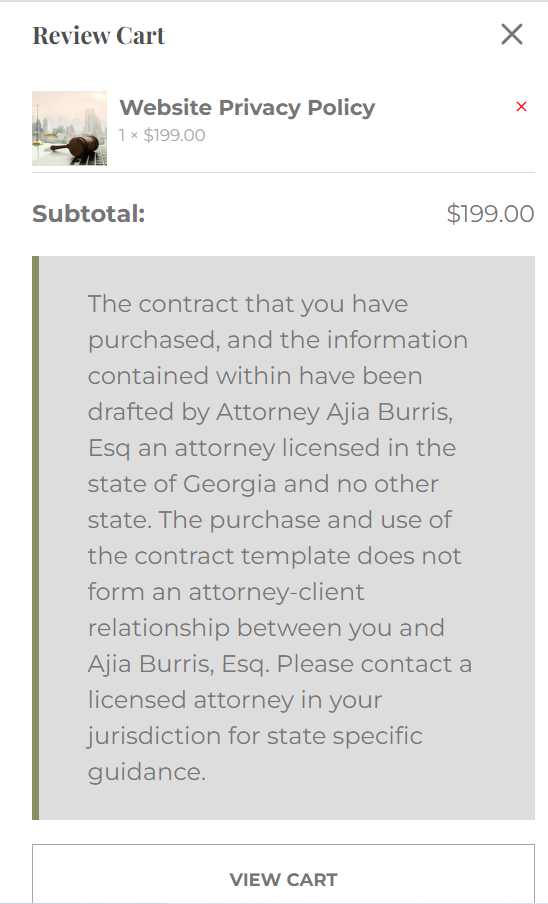This screenshot has width=548, height=904.
Task: Click the separator line under the cart item
Action: point(284,172)
